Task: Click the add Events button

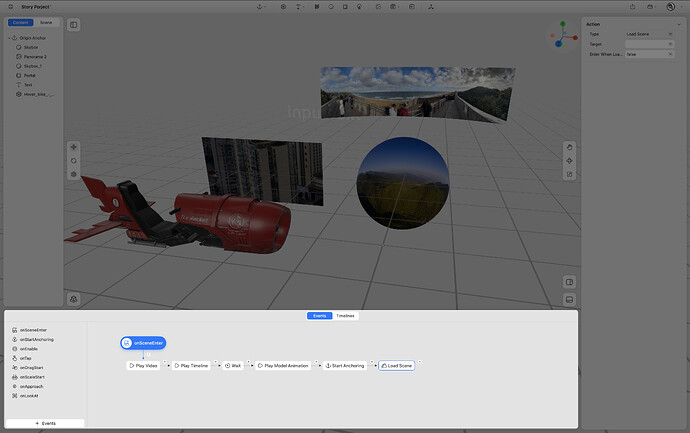Action: click(x=45, y=423)
